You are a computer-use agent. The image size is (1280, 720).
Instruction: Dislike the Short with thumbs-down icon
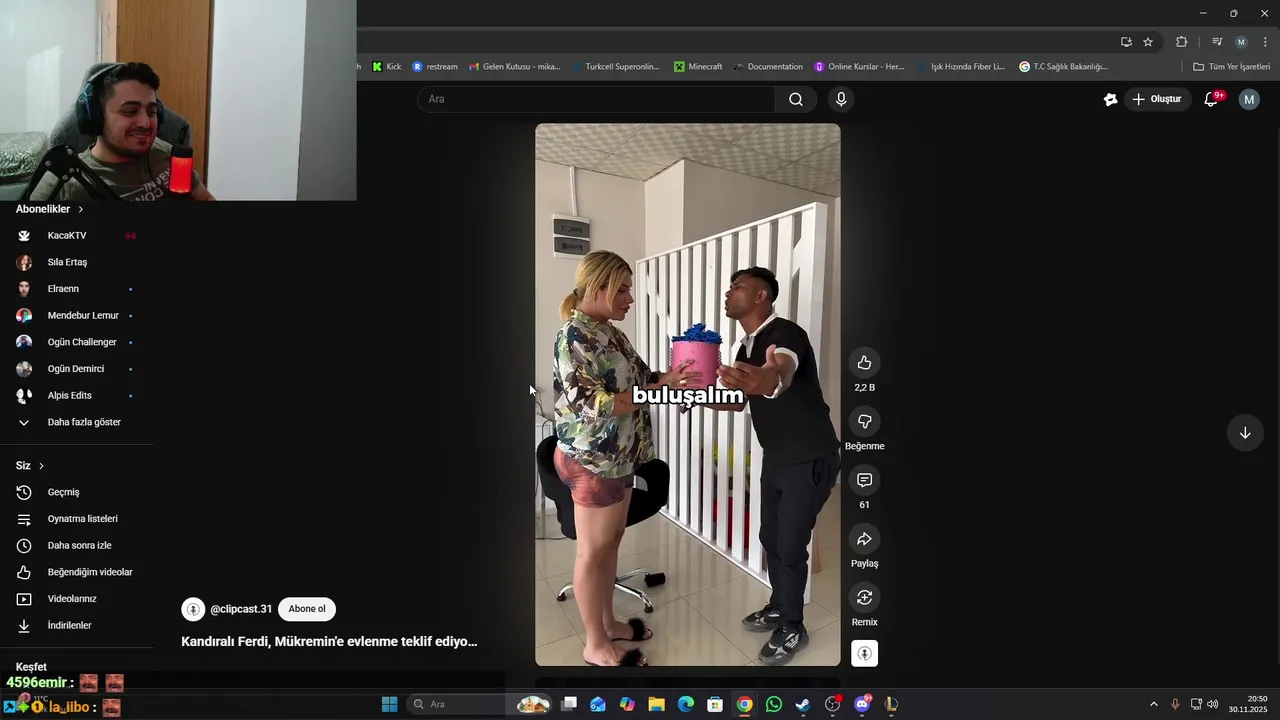coord(864,422)
